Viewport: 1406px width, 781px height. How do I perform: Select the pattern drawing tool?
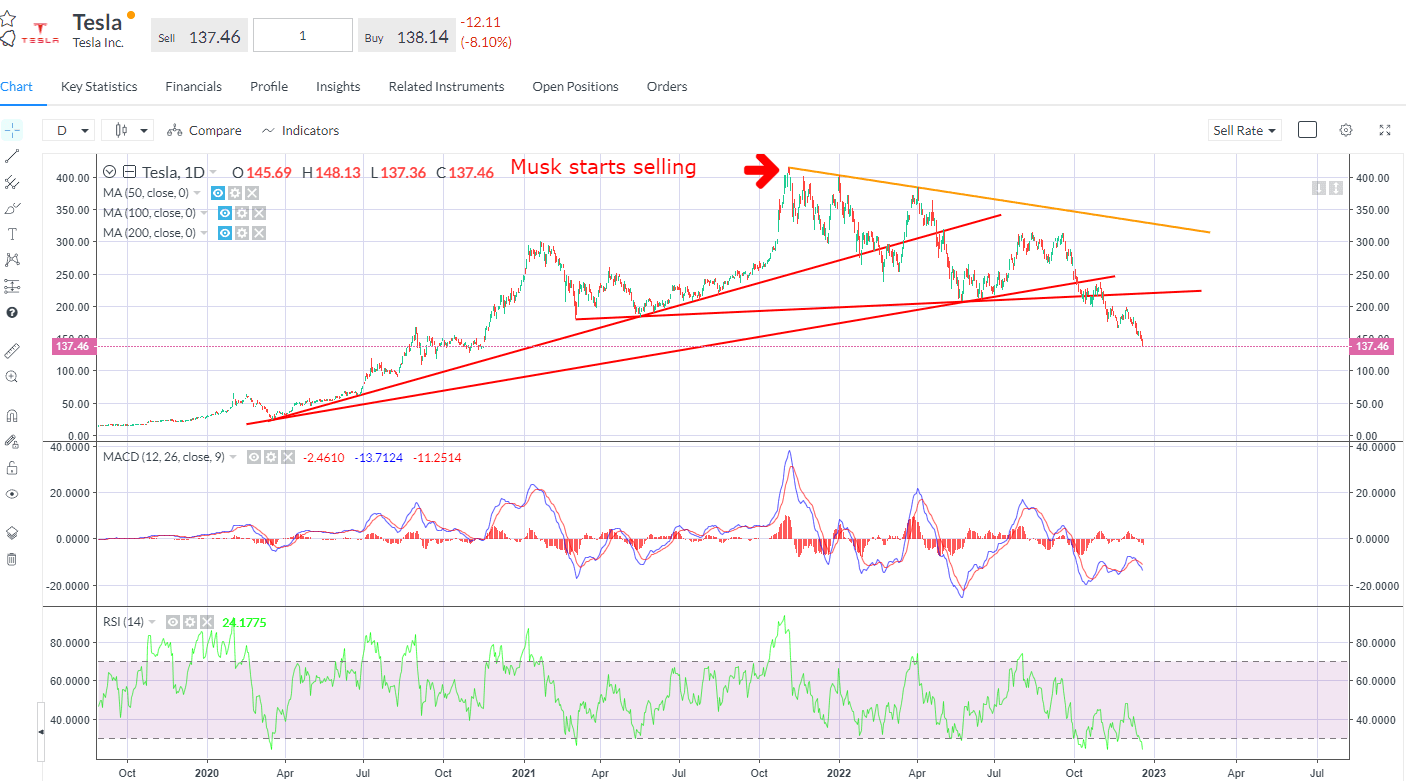click(x=12, y=260)
